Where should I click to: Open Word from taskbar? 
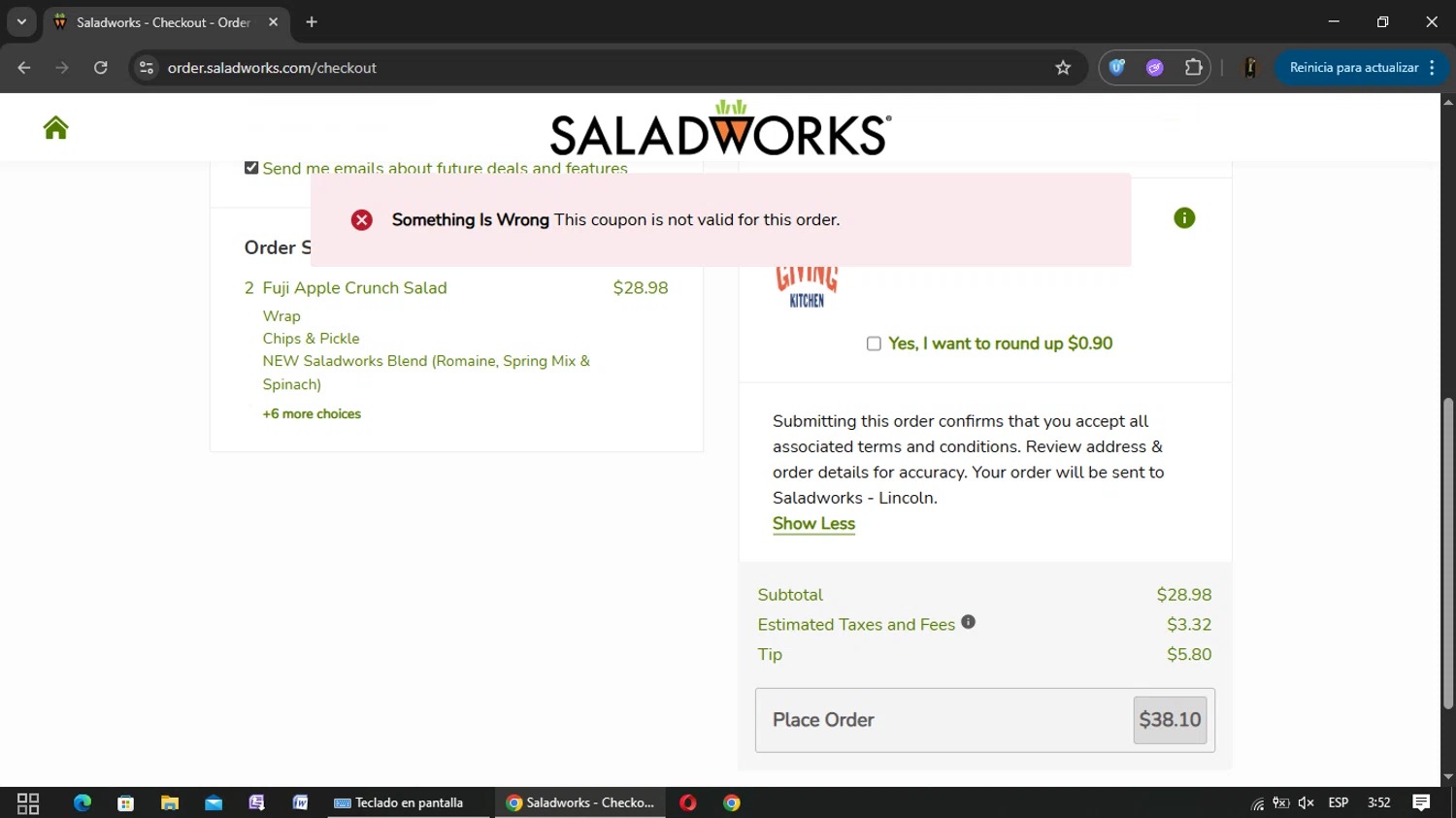coord(301,803)
